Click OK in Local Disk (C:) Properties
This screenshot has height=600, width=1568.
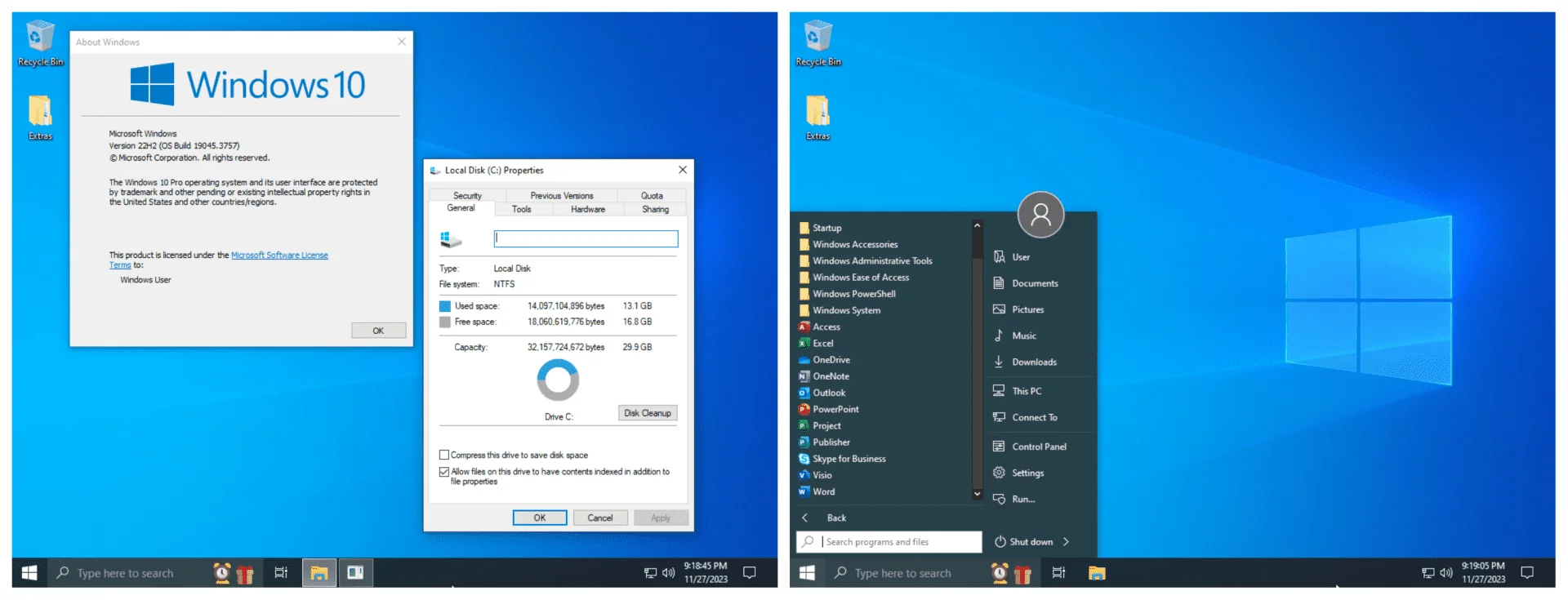(x=540, y=518)
